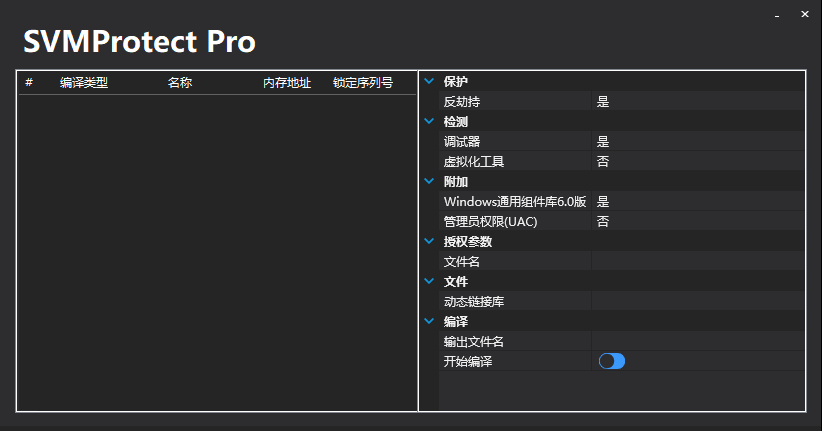Select the Windows通用组件库6.0版 label
827x431 pixels.
pos(515,202)
